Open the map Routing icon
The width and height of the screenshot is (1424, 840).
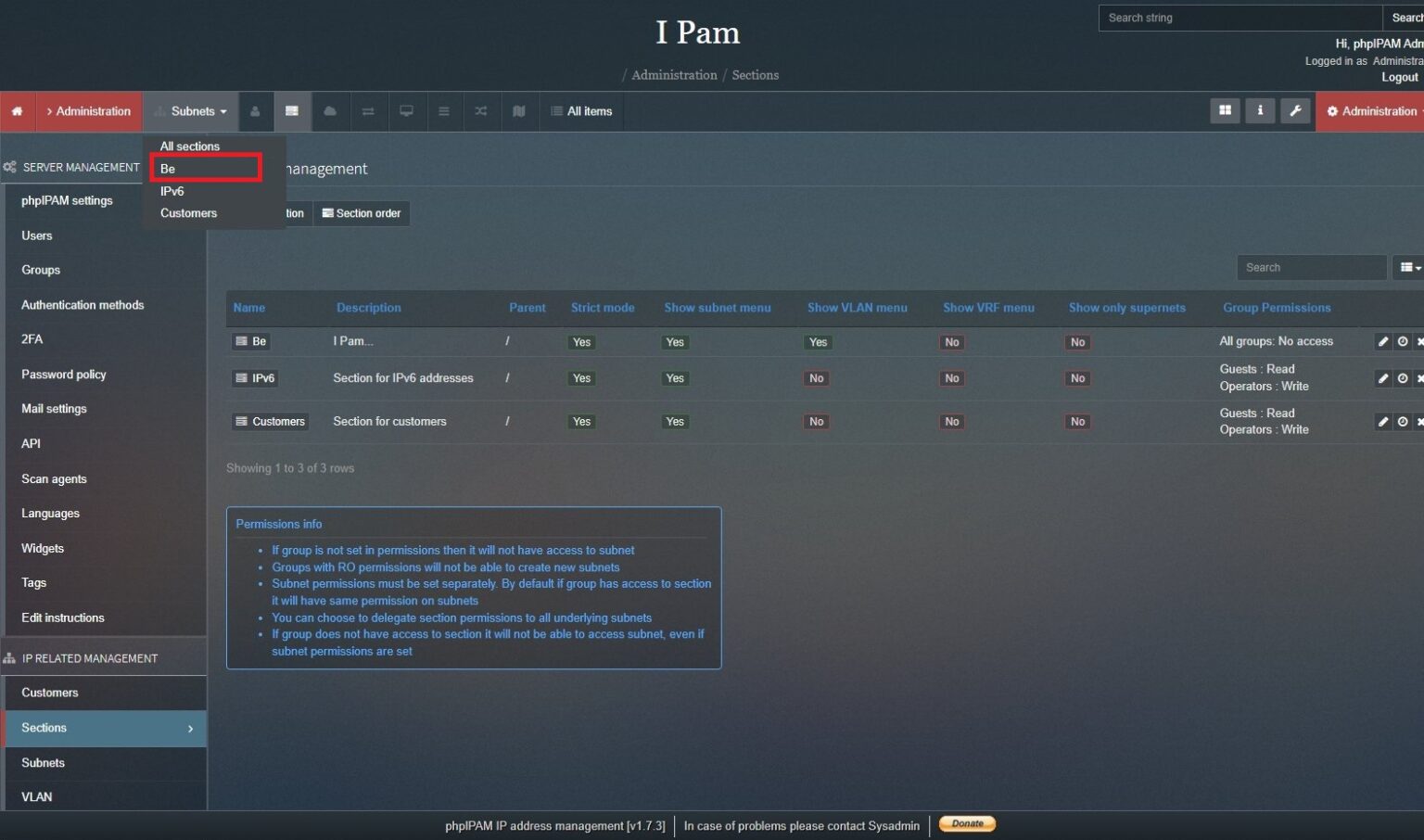click(519, 111)
